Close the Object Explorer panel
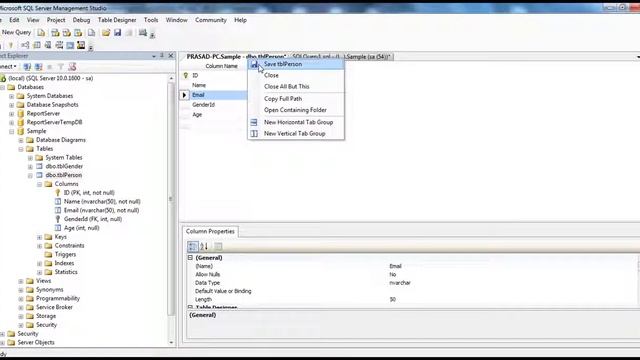640x360 pixels. (x=171, y=56)
